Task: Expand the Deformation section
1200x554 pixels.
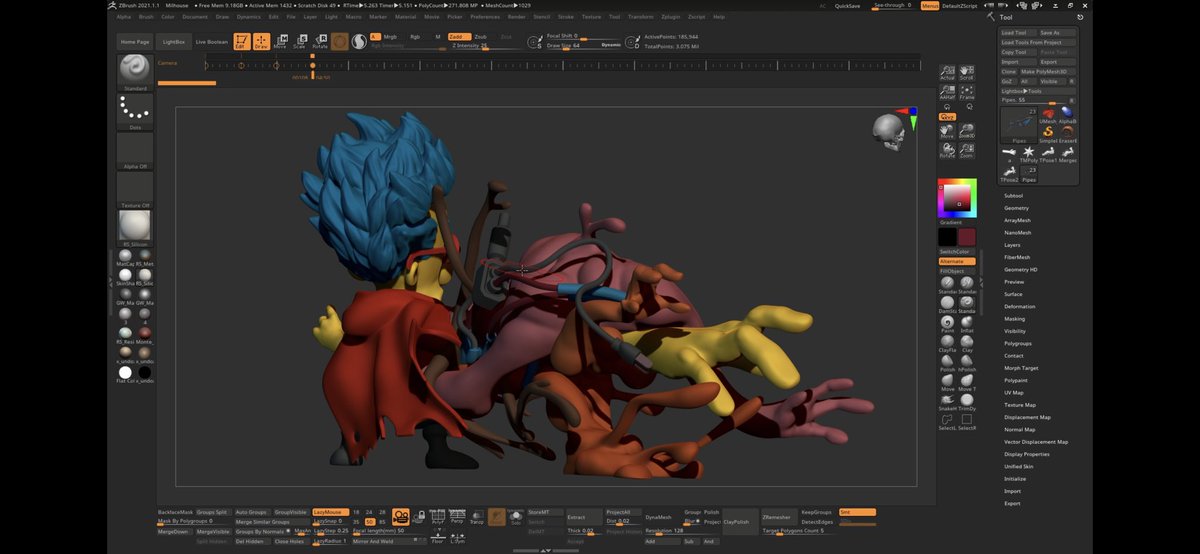Action: (1020, 306)
